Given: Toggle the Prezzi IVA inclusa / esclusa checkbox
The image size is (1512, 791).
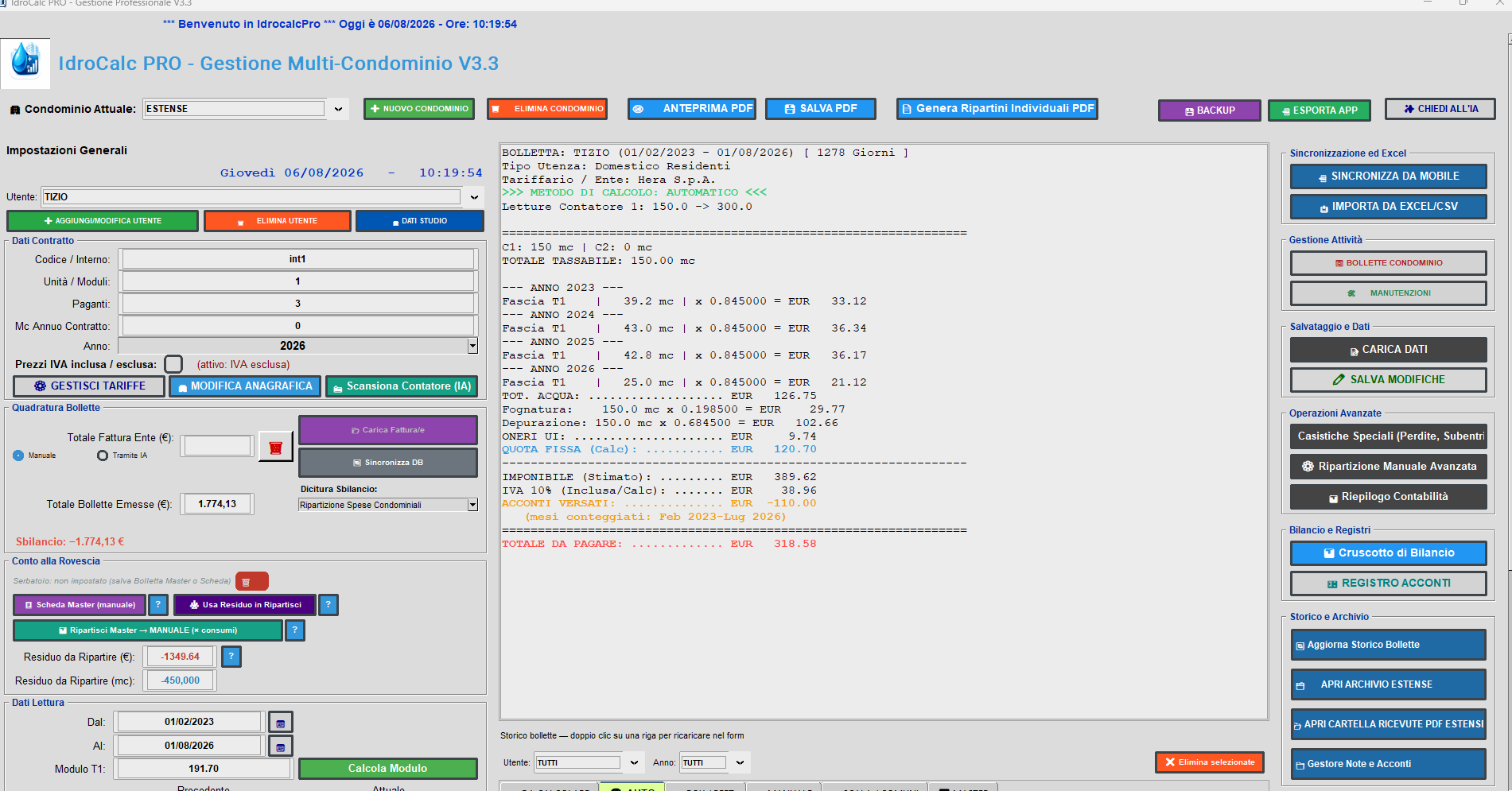Looking at the screenshot, I should [x=173, y=364].
